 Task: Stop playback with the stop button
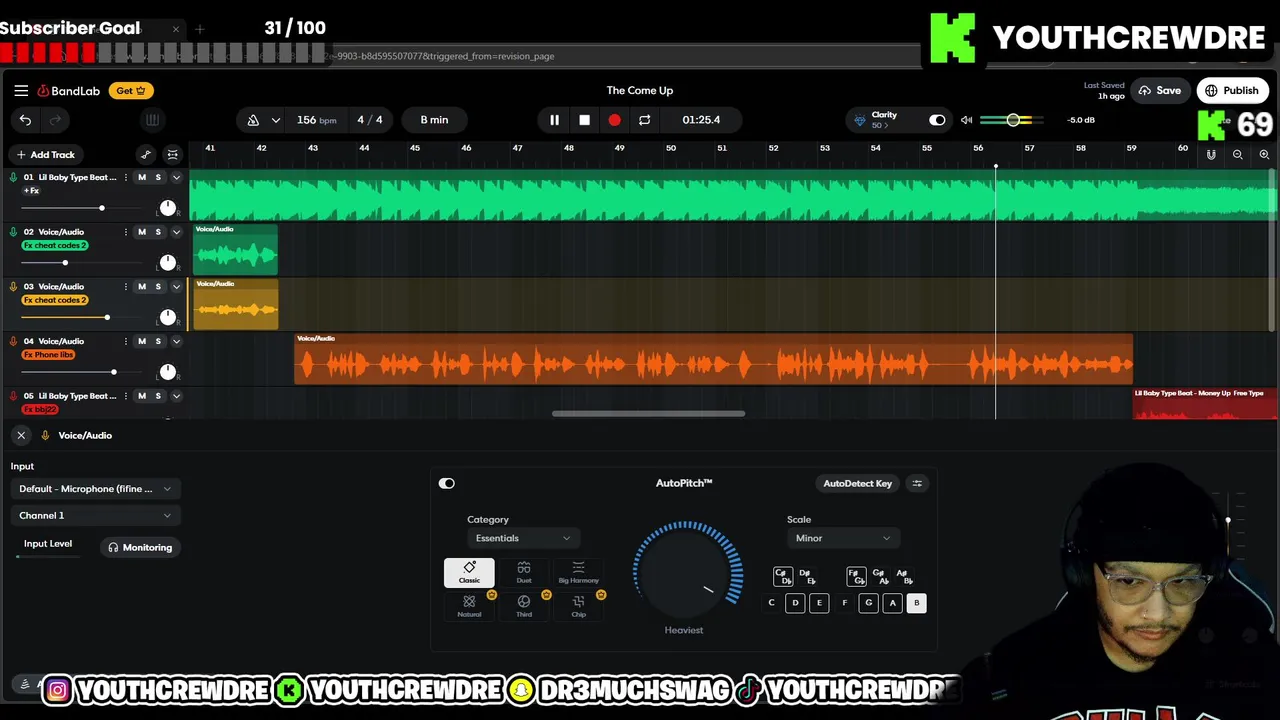584,120
